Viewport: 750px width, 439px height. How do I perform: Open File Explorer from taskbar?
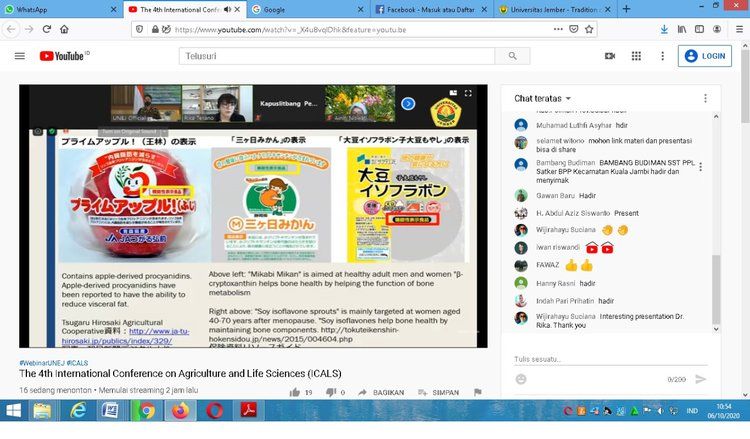click(x=42, y=411)
